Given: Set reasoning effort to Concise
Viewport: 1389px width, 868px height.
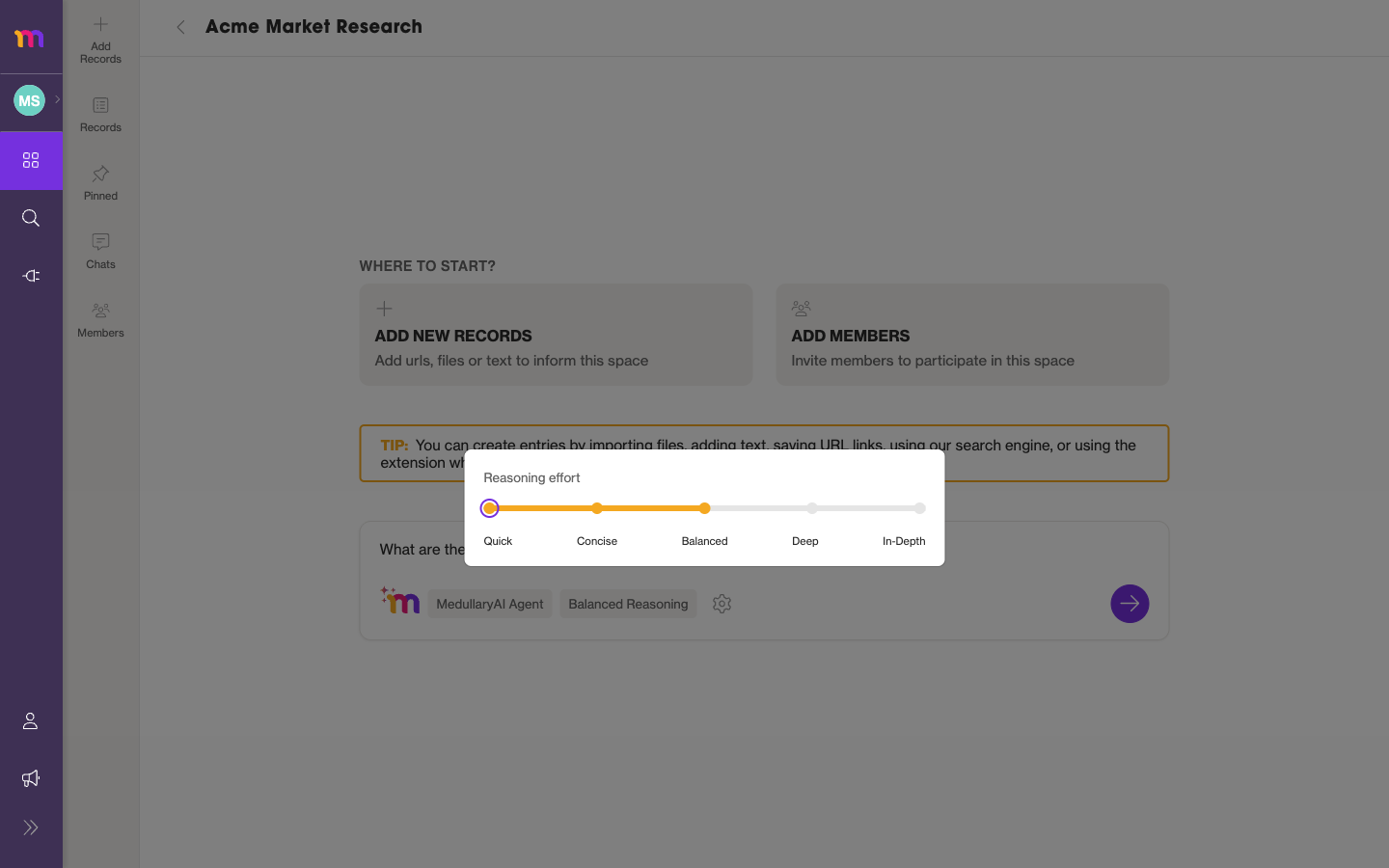Looking at the screenshot, I should click(597, 508).
